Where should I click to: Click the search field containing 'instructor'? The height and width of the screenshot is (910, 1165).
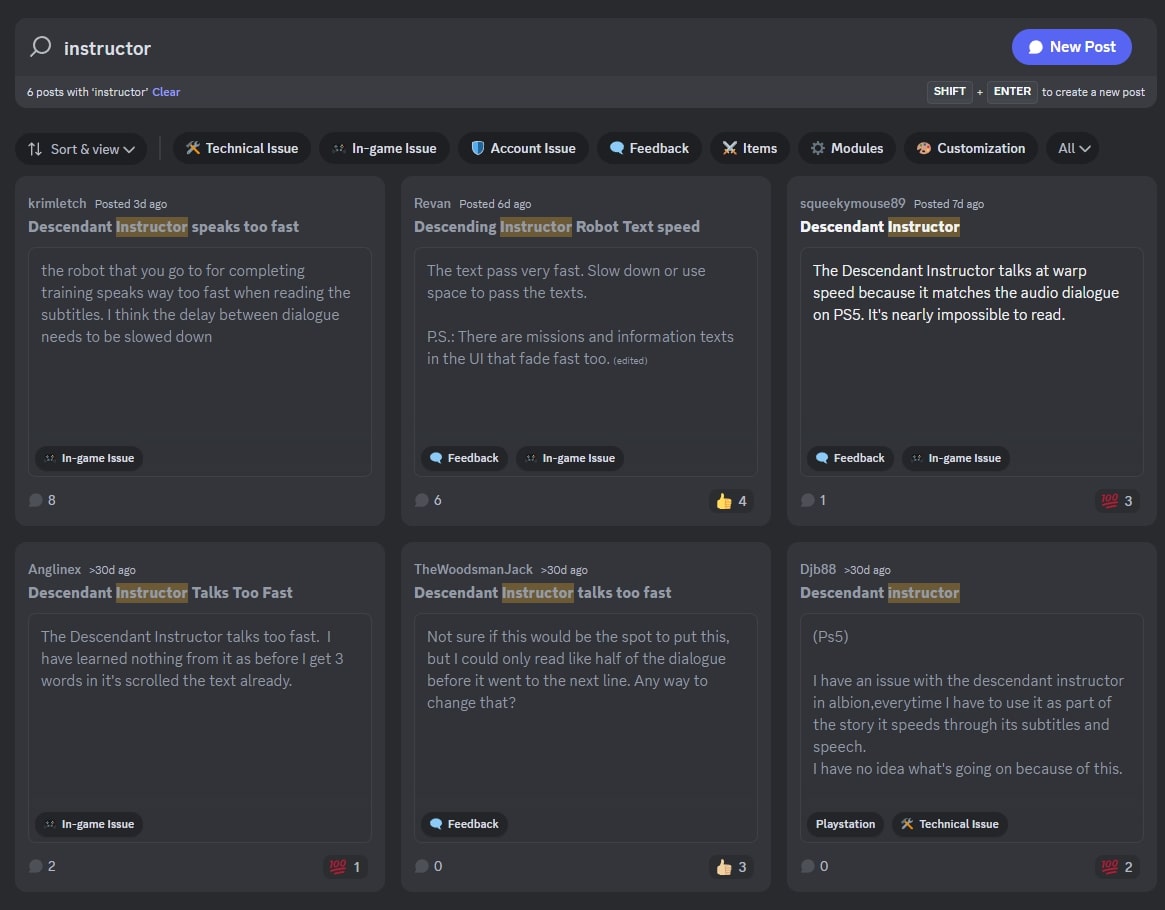pos(500,48)
